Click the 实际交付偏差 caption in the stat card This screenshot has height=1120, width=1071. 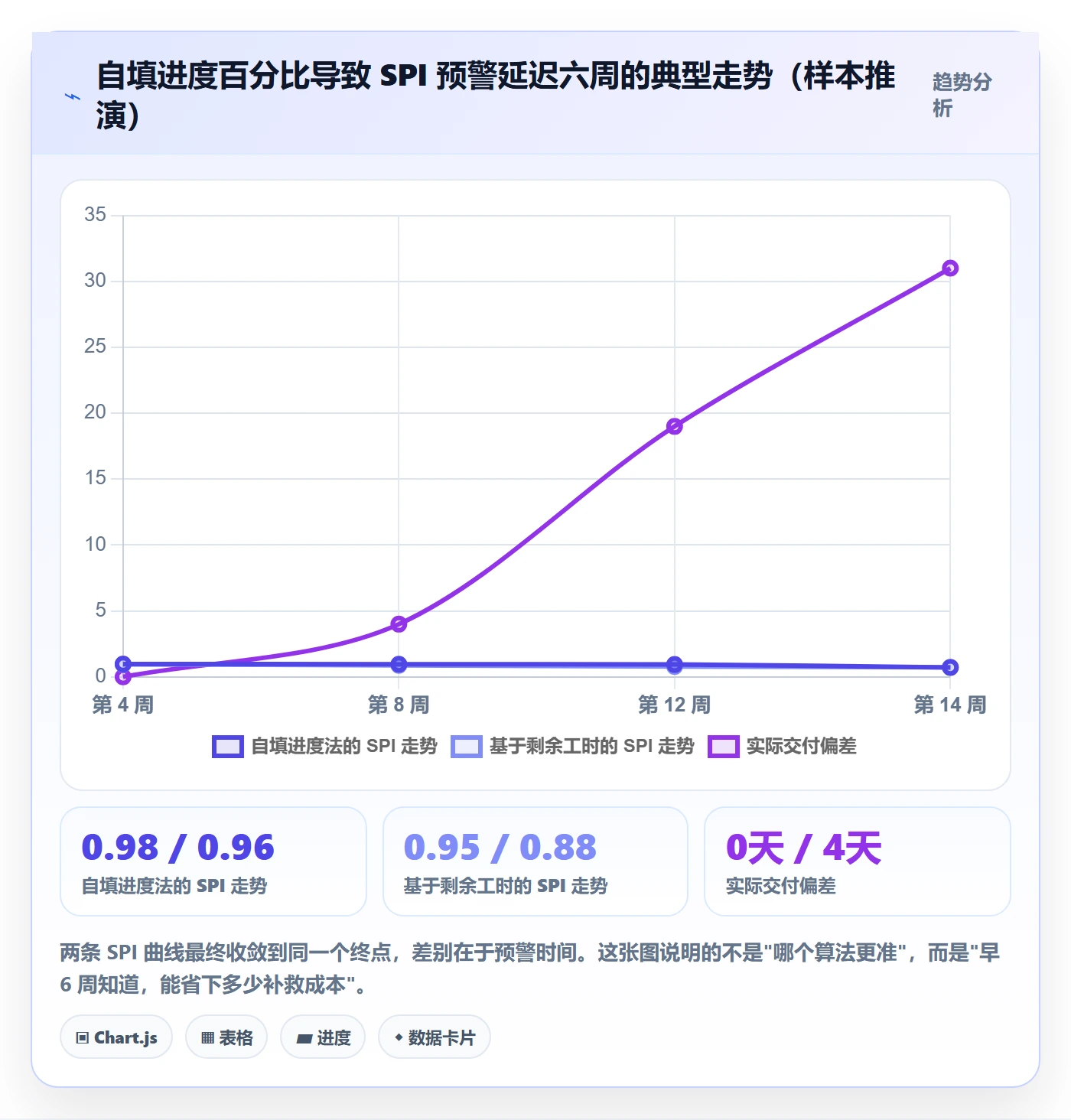click(x=781, y=886)
